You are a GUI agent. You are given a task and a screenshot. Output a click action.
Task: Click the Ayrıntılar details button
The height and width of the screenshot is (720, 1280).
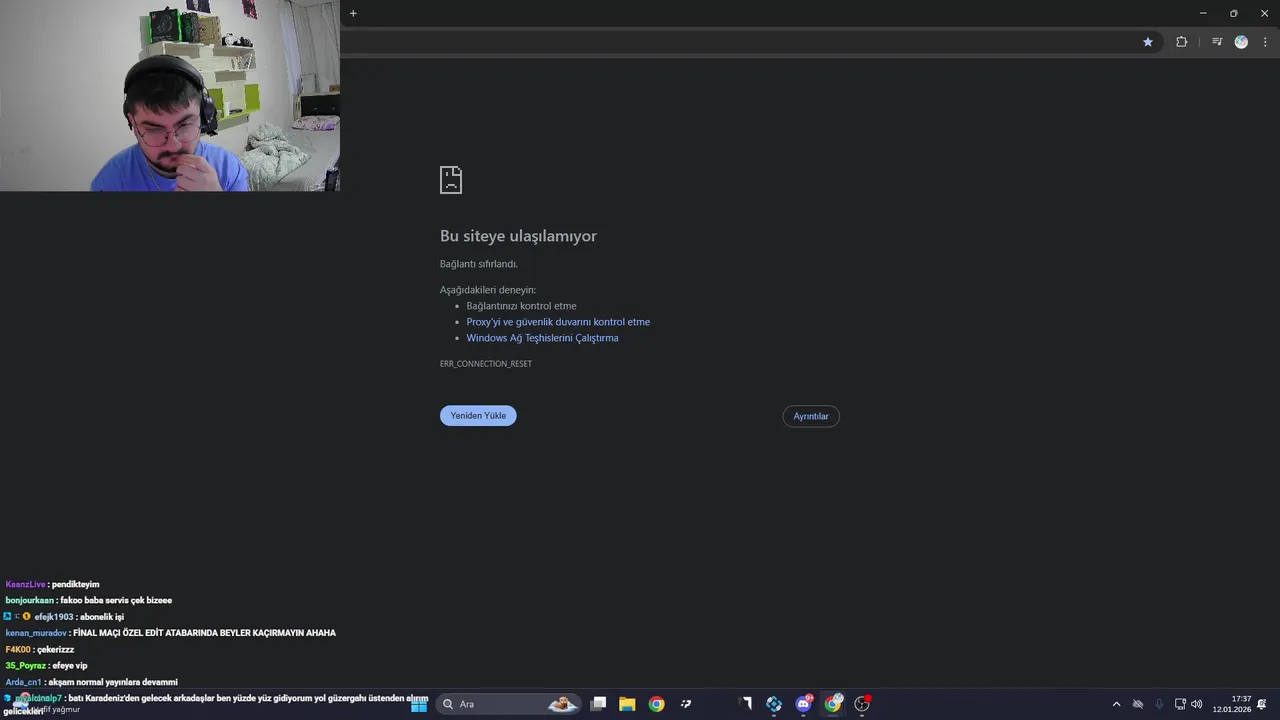811,416
